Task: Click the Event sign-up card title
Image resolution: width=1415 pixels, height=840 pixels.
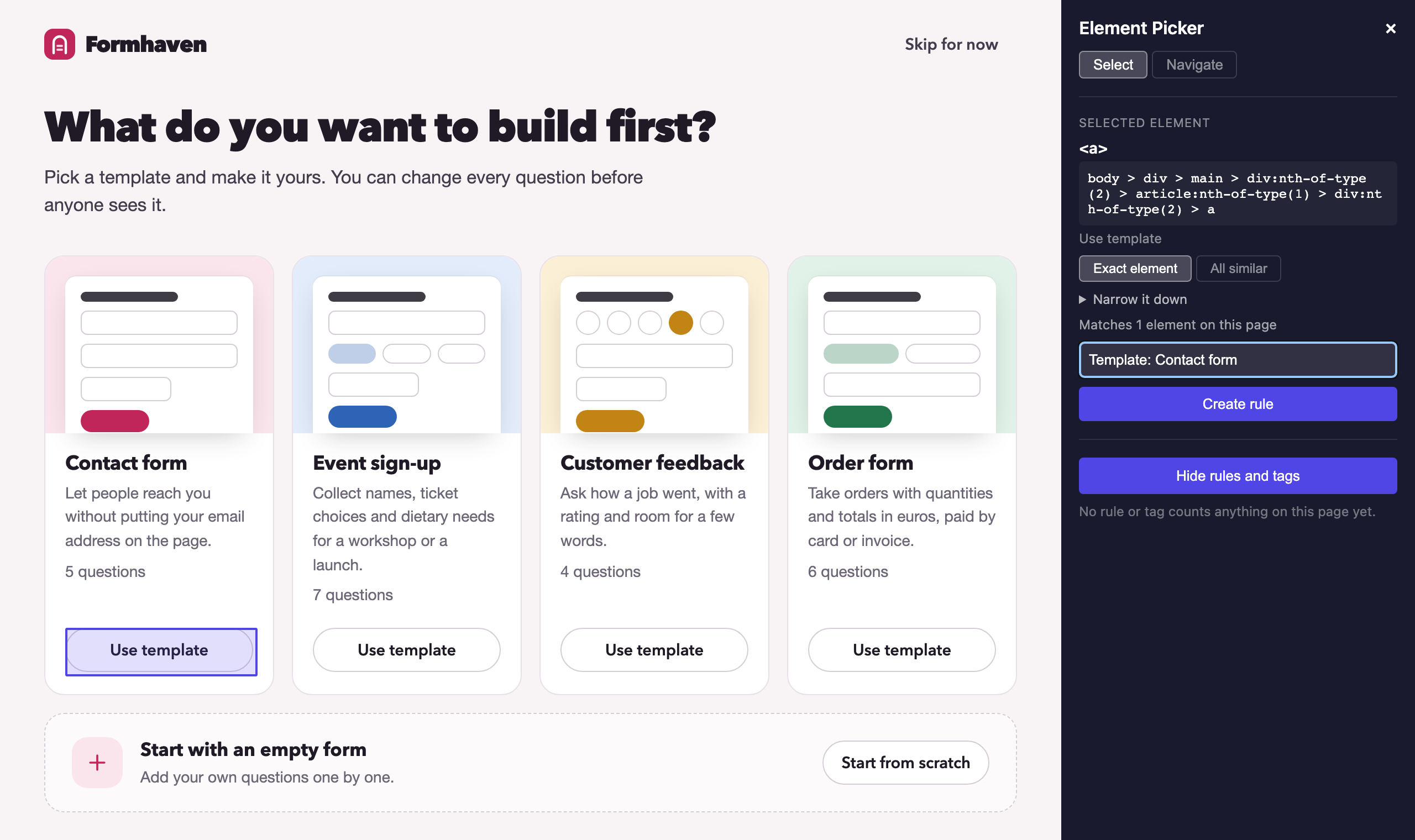Action: (377, 464)
